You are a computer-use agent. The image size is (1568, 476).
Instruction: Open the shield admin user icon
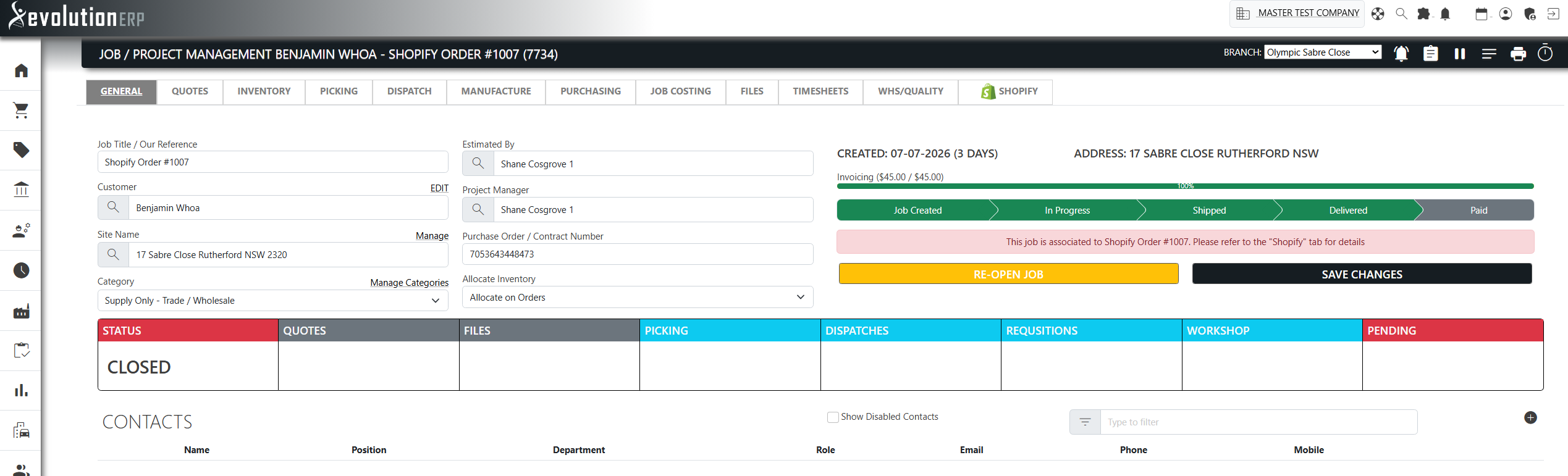coord(1530,14)
